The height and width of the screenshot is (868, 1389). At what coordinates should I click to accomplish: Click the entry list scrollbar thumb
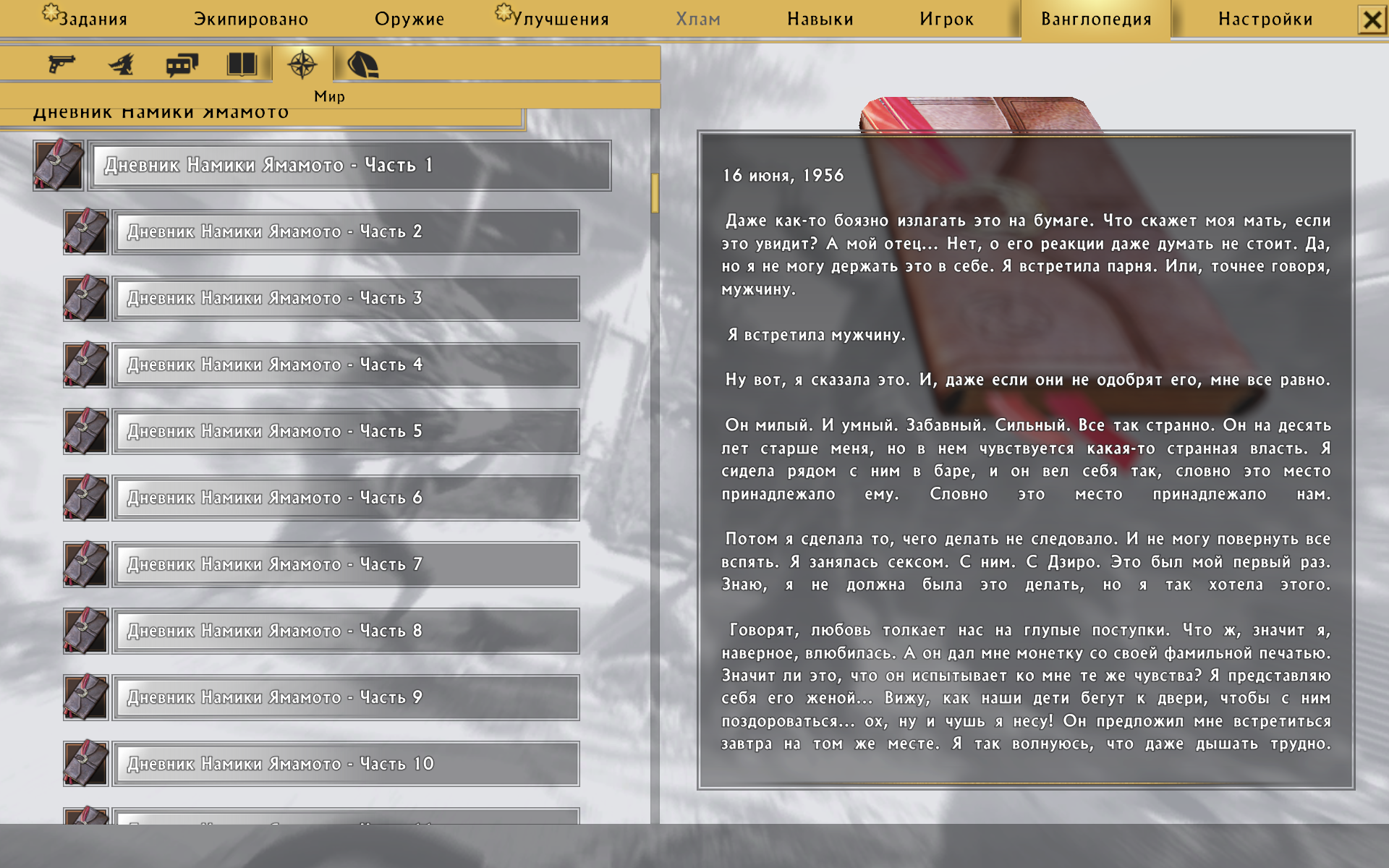(655, 193)
